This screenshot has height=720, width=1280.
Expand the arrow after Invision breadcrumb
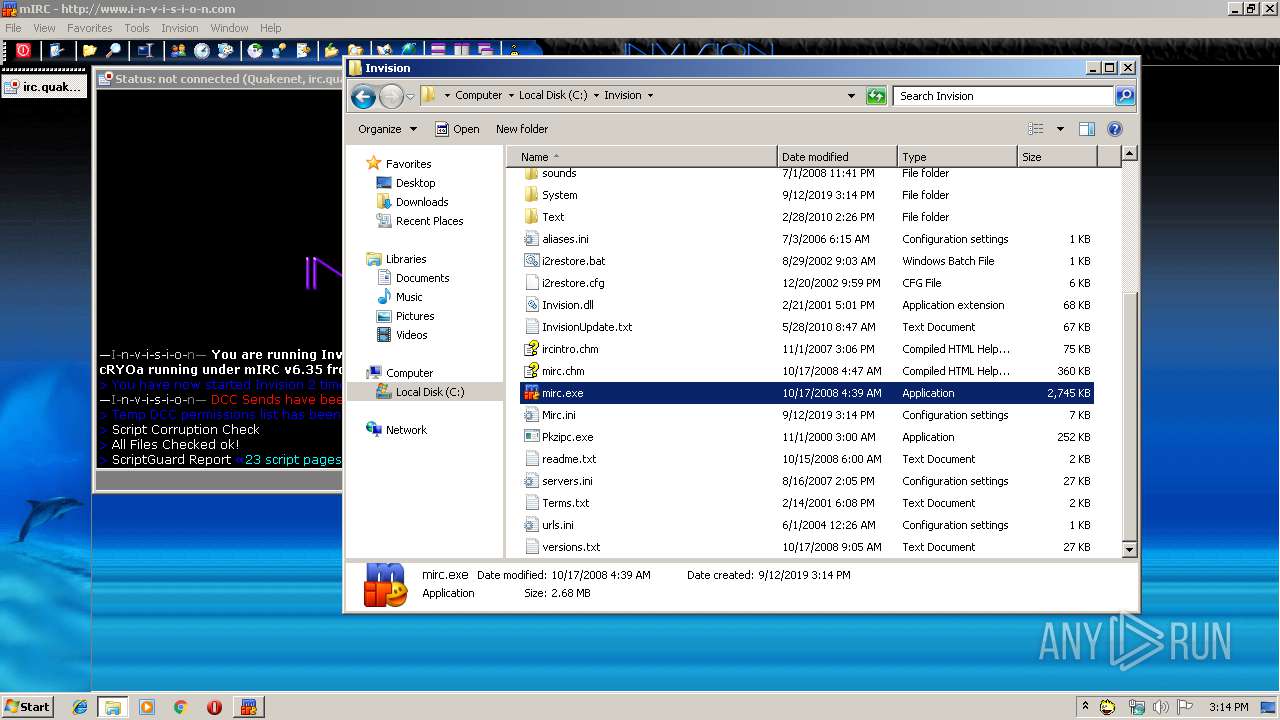pyautogui.click(x=650, y=96)
